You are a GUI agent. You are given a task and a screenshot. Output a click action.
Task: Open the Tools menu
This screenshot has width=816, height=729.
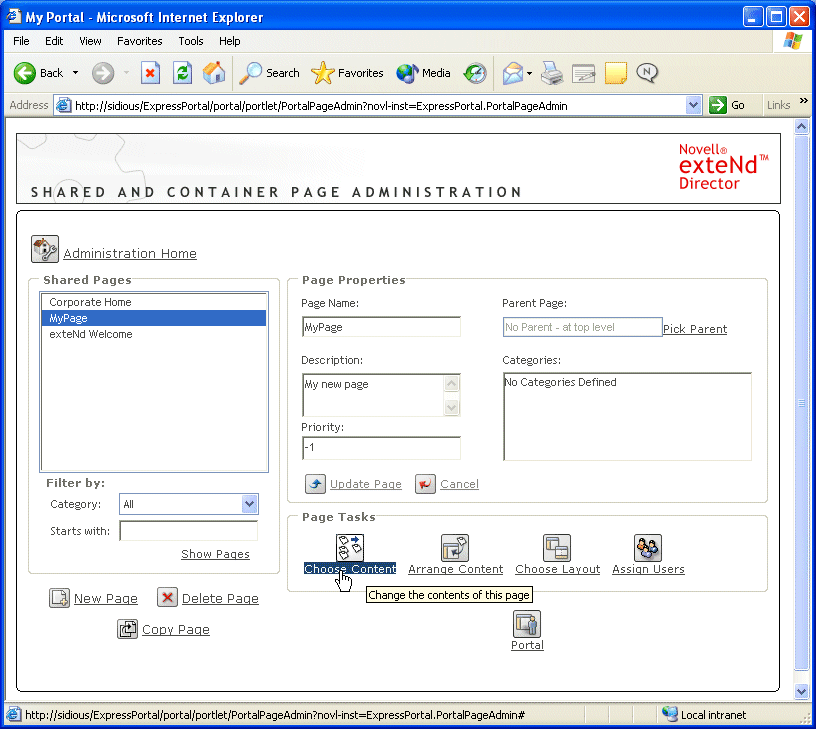pyautogui.click(x=191, y=41)
